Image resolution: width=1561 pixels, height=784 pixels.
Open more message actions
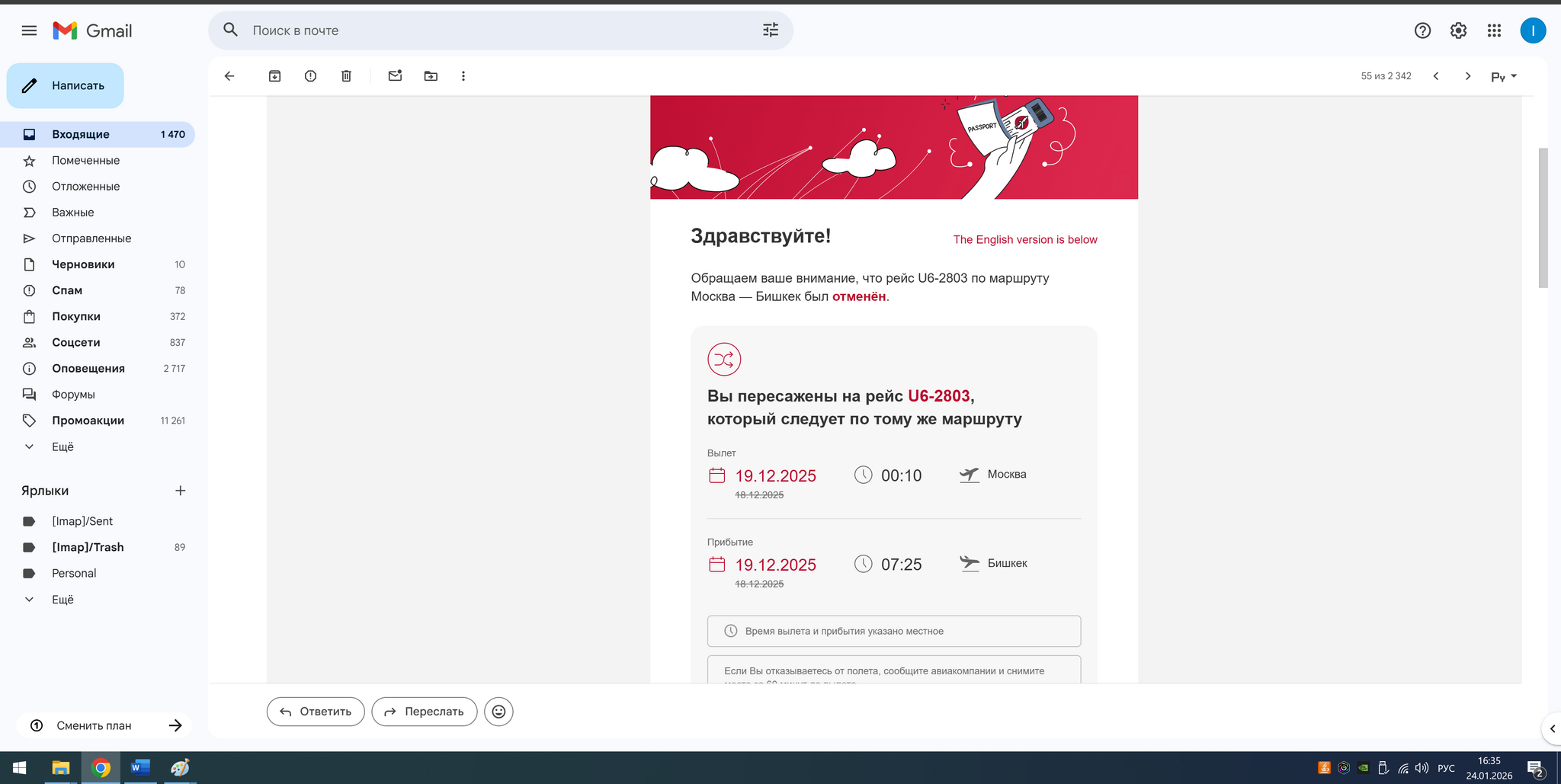pyautogui.click(x=463, y=75)
